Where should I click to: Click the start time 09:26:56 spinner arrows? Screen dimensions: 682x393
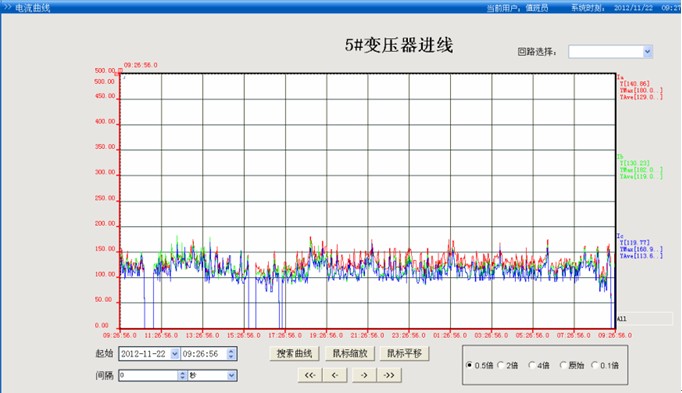point(231,354)
